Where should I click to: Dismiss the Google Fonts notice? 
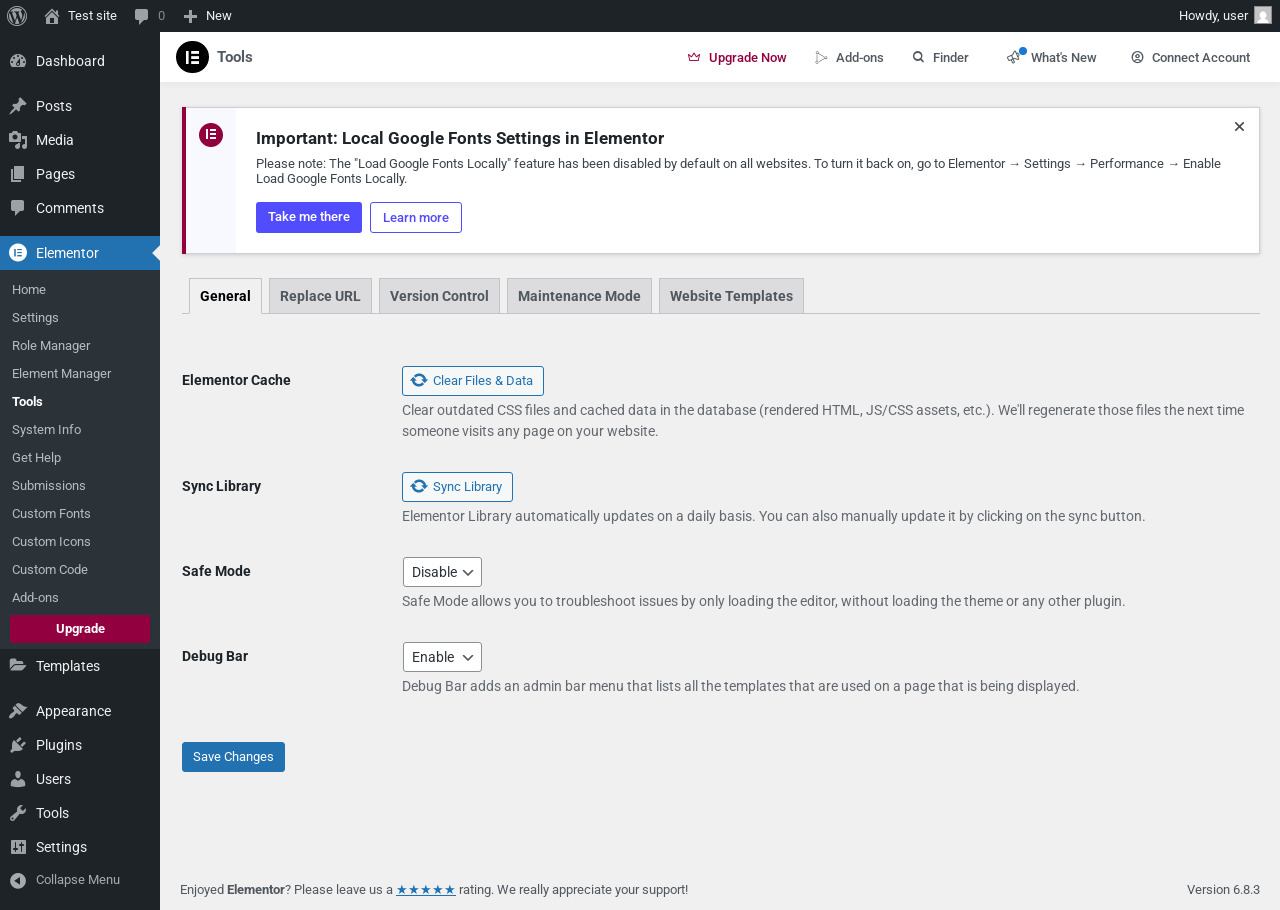coord(1239,127)
